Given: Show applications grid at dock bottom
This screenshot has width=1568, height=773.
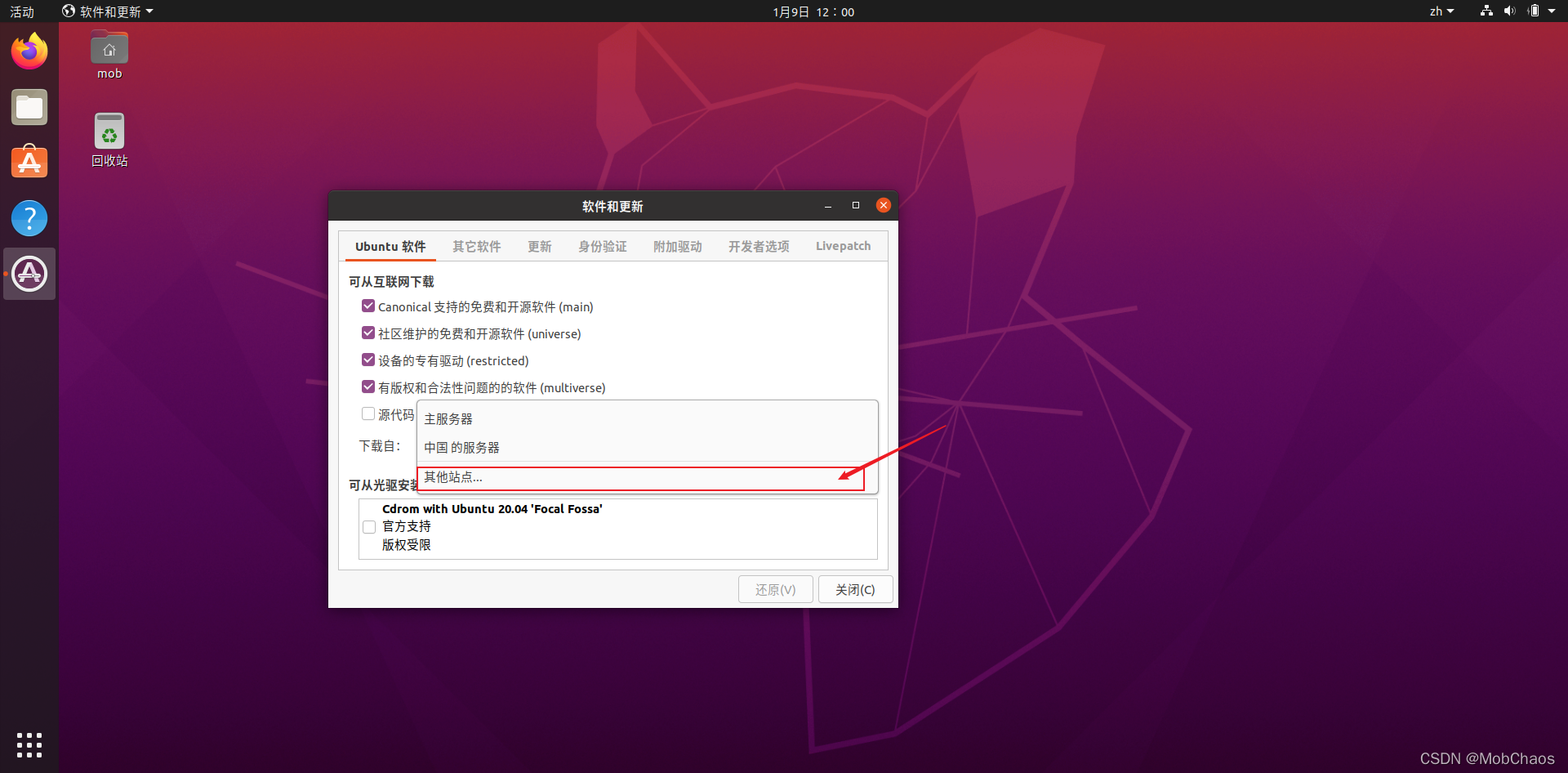Looking at the screenshot, I should pyautogui.click(x=29, y=744).
